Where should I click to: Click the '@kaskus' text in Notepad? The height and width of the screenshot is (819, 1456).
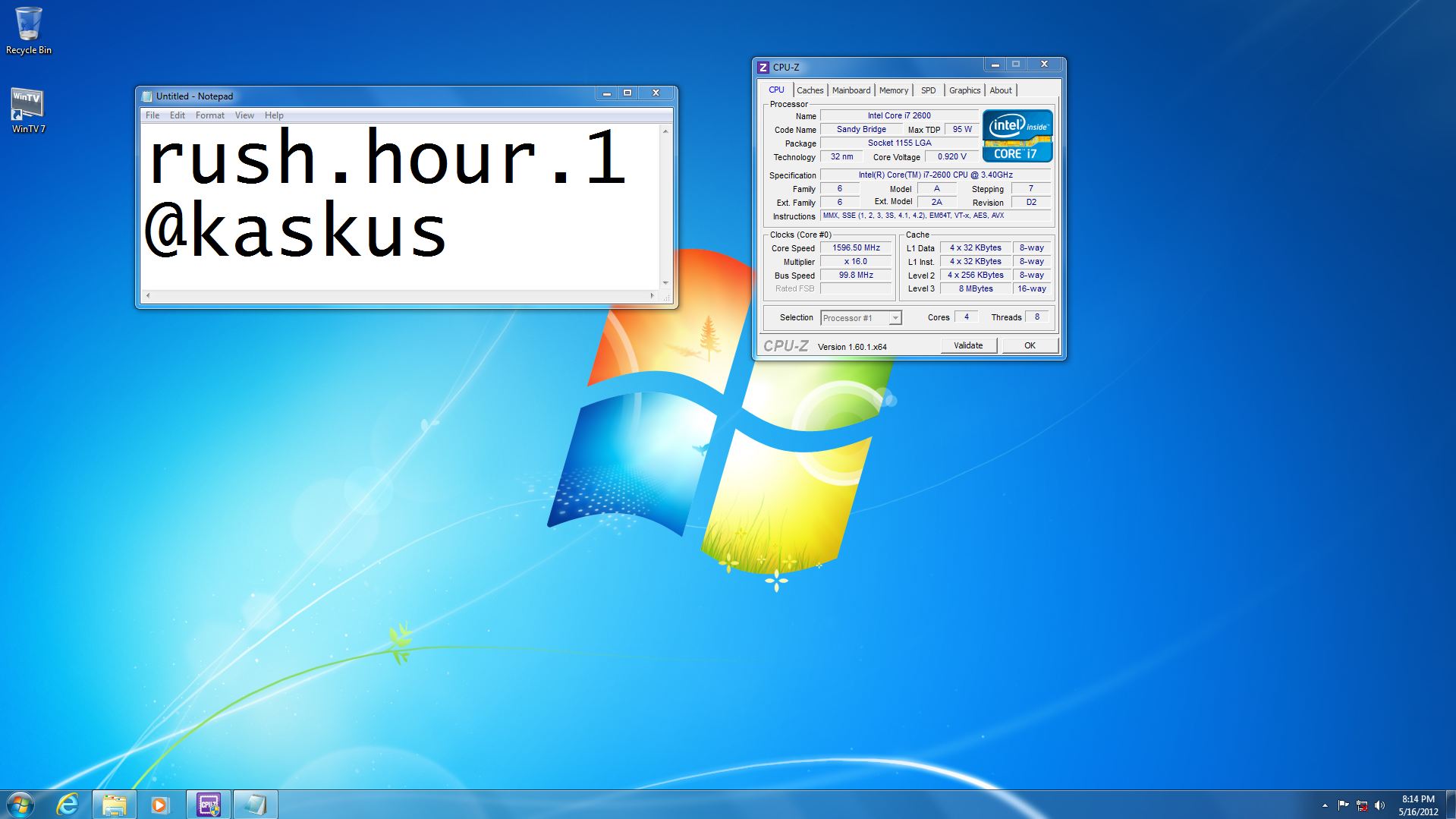[x=296, y=231]
